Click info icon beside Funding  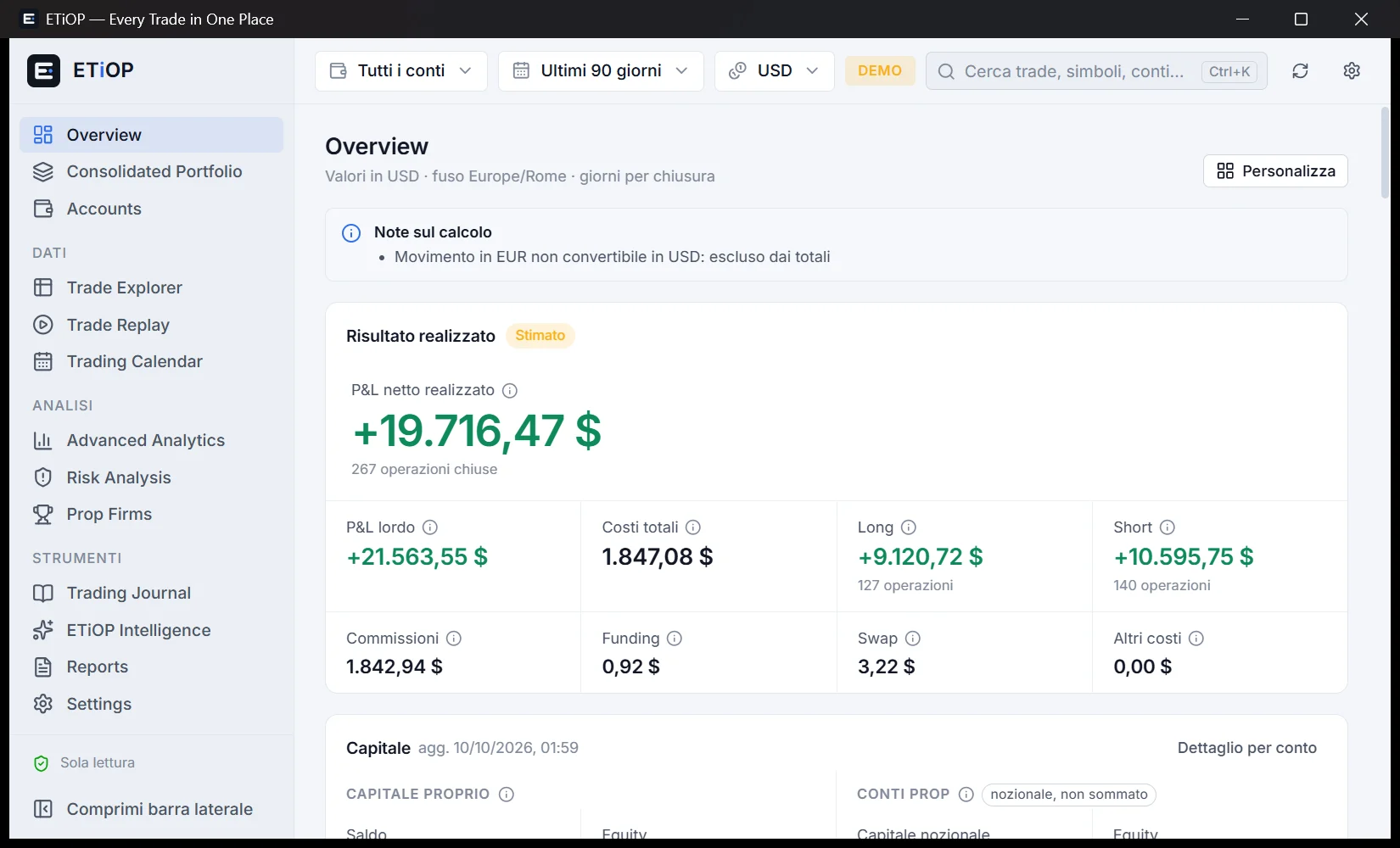[x=675, y=639]
